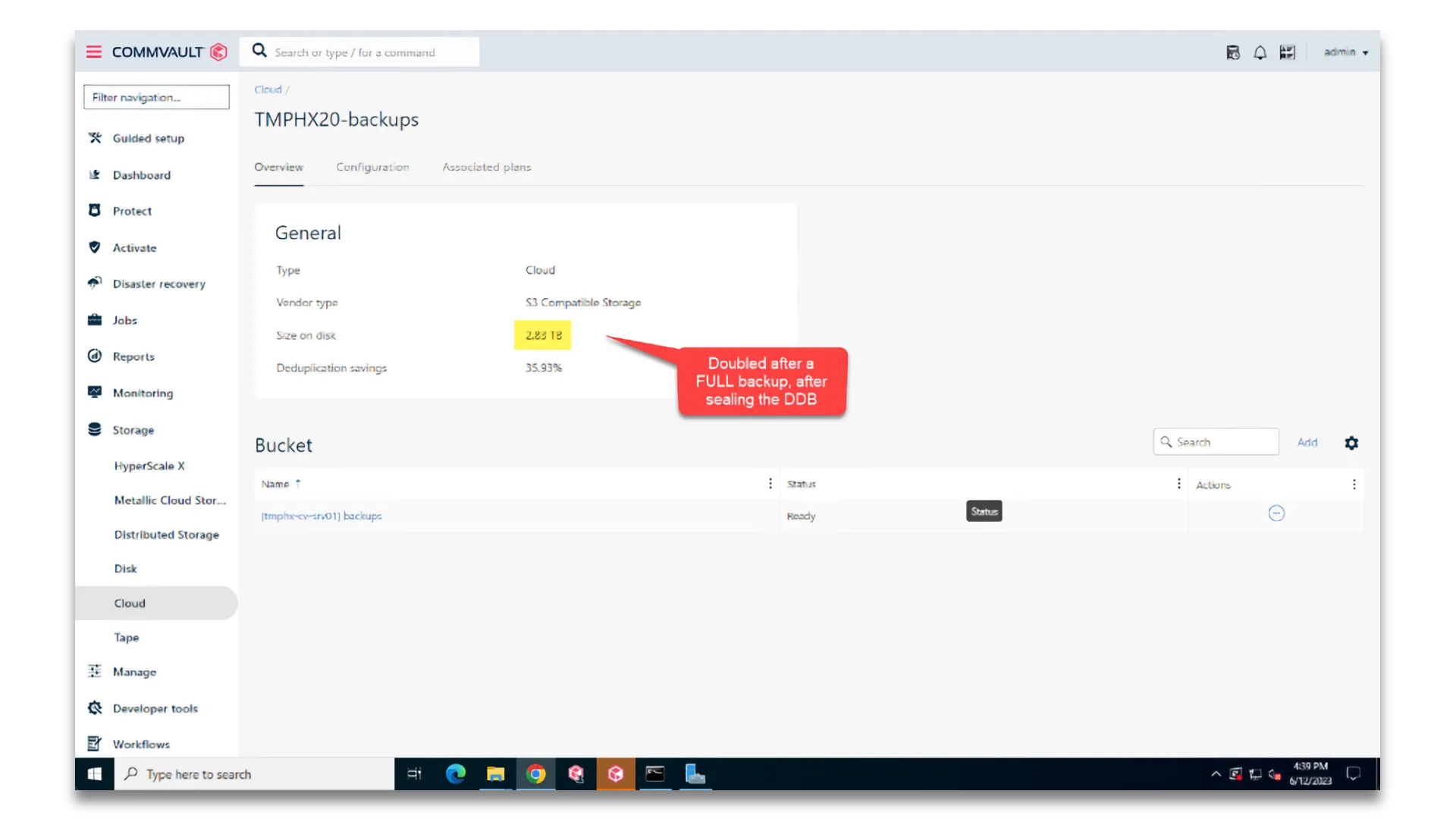Switch to the Configuration tab

point(372,167)
